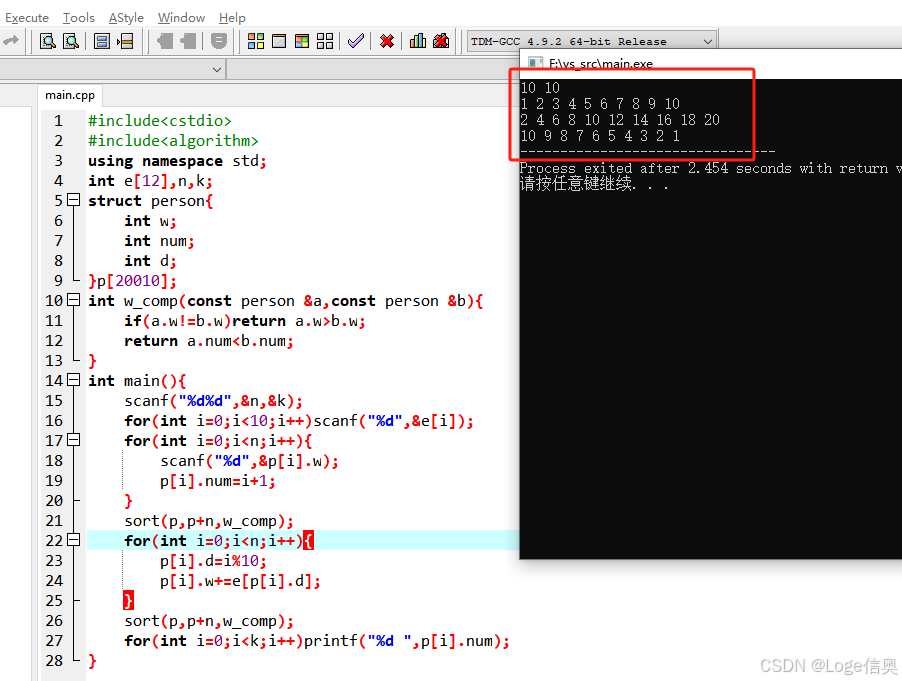This screenshot has height=681, width=902.
Task: Click the highlighted red brace on line 22
Action: (x=308, y=541)
